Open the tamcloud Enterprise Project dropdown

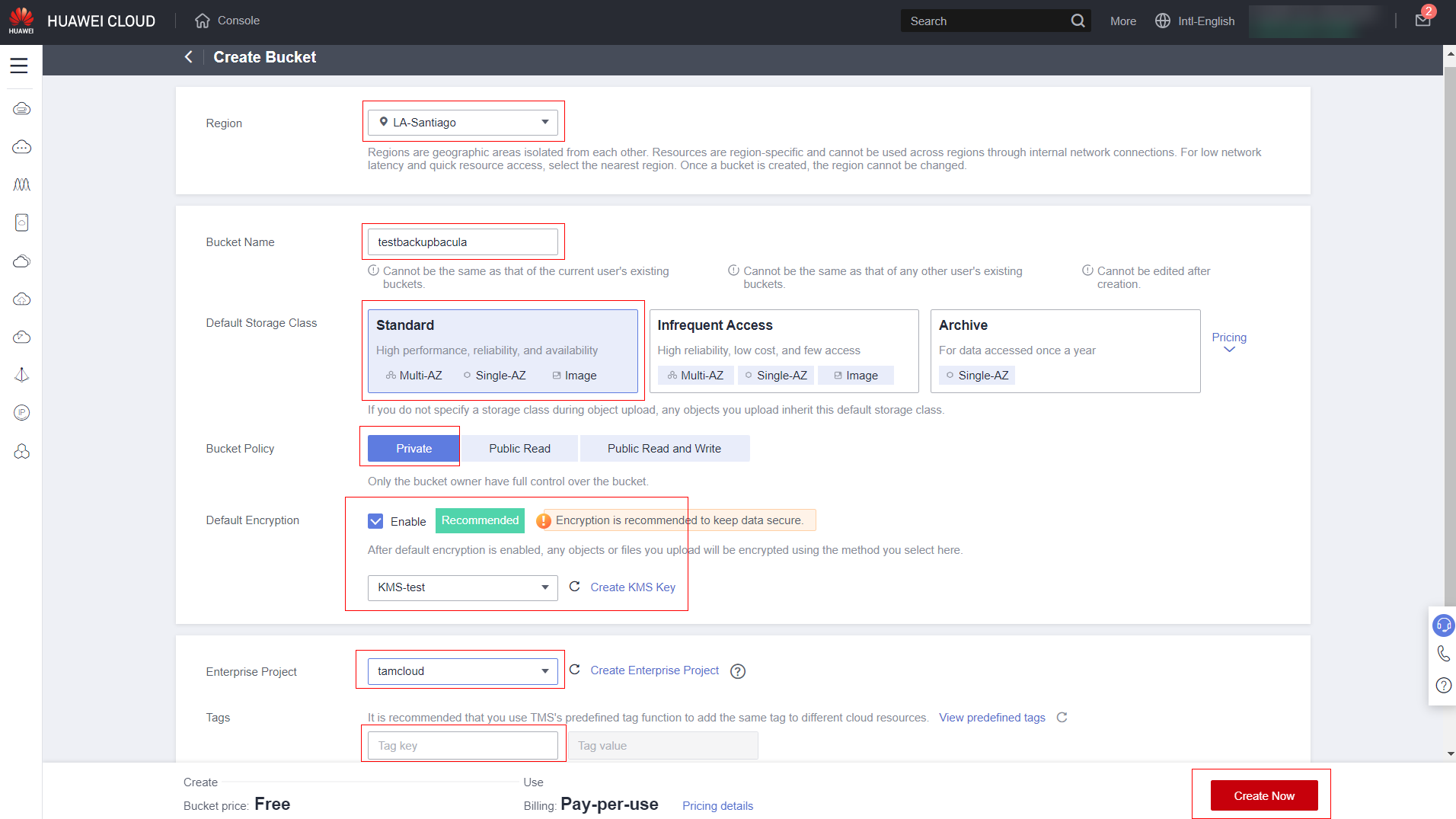462,671
